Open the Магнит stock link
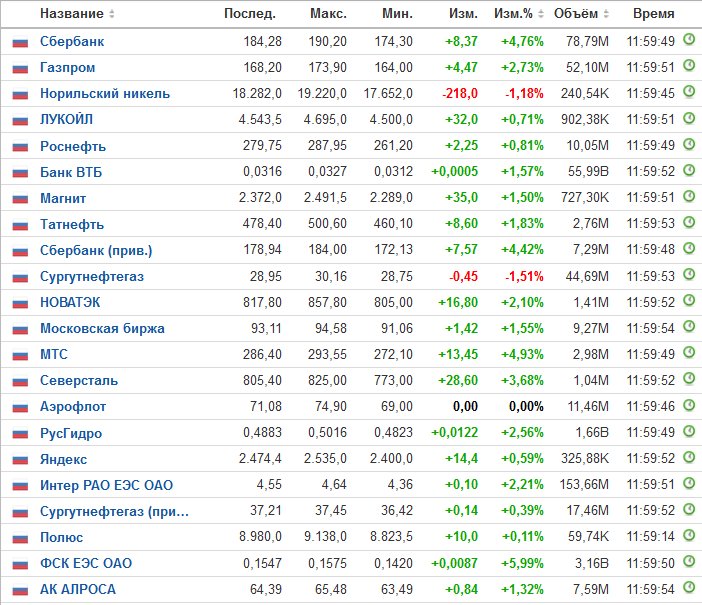Image resolution: width=702 pixels, height=605 pixels. click(63, 198)
